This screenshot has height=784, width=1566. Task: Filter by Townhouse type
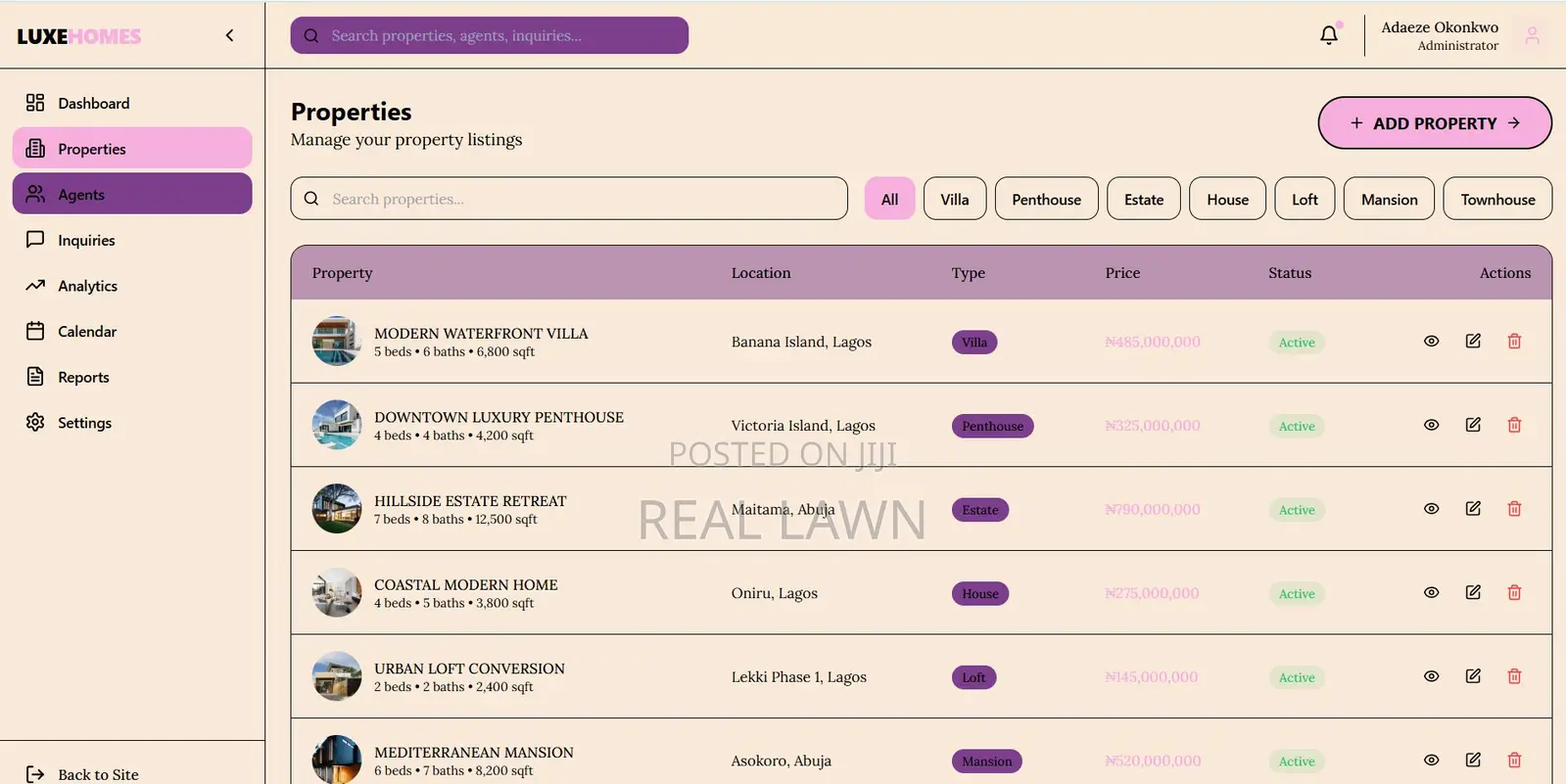click(x=1497, y=199)
